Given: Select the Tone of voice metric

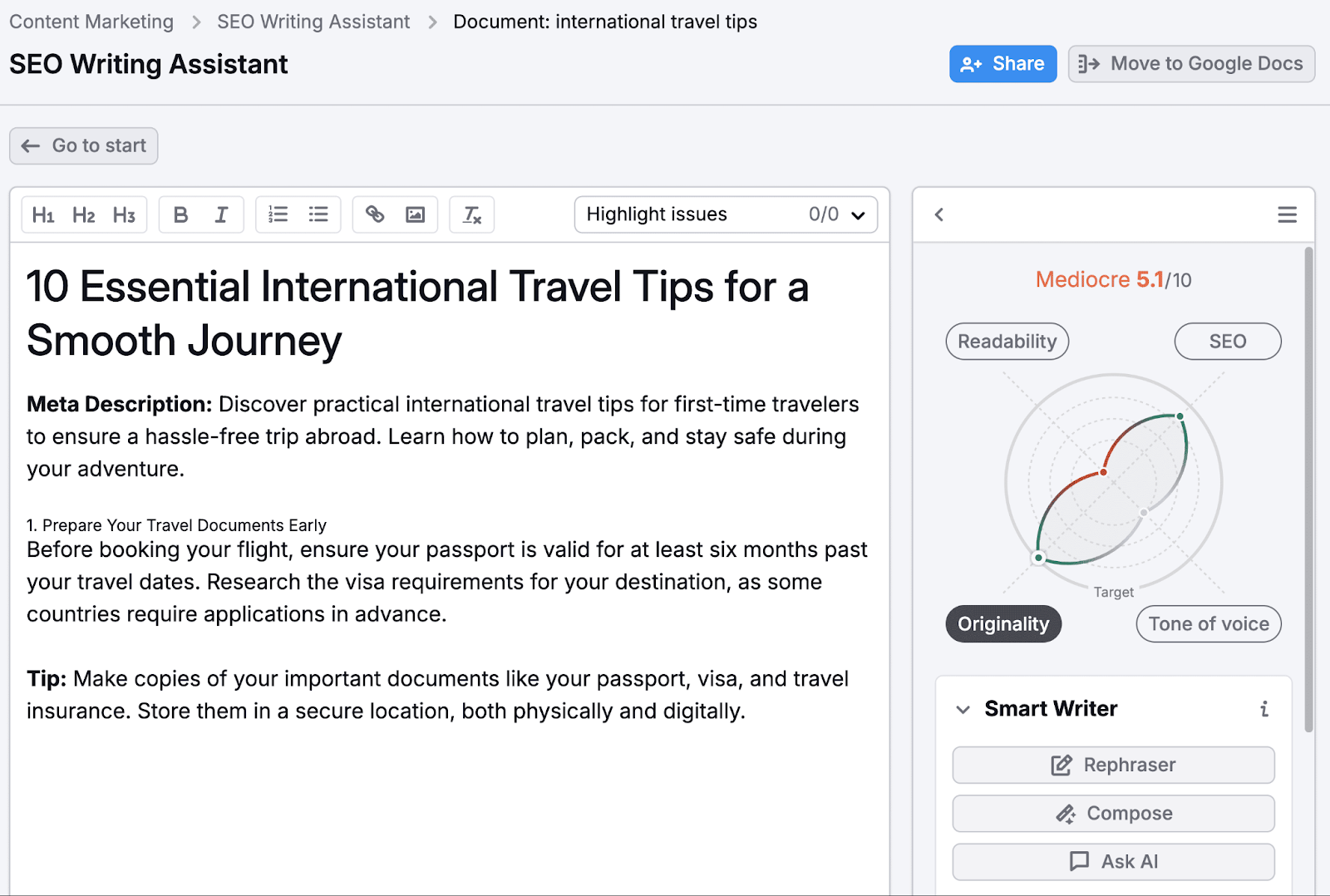Looking at the screenshot, I should tap(1209, 624).
